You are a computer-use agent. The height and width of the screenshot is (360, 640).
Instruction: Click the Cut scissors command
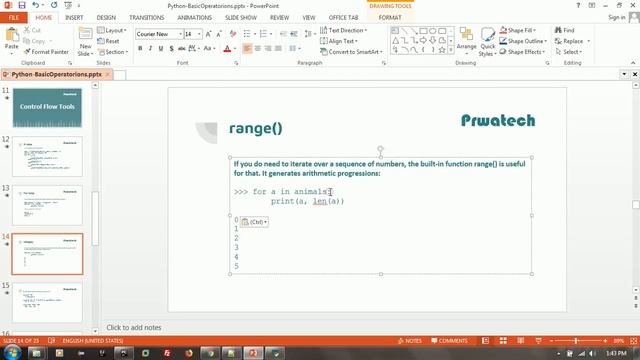32,30
